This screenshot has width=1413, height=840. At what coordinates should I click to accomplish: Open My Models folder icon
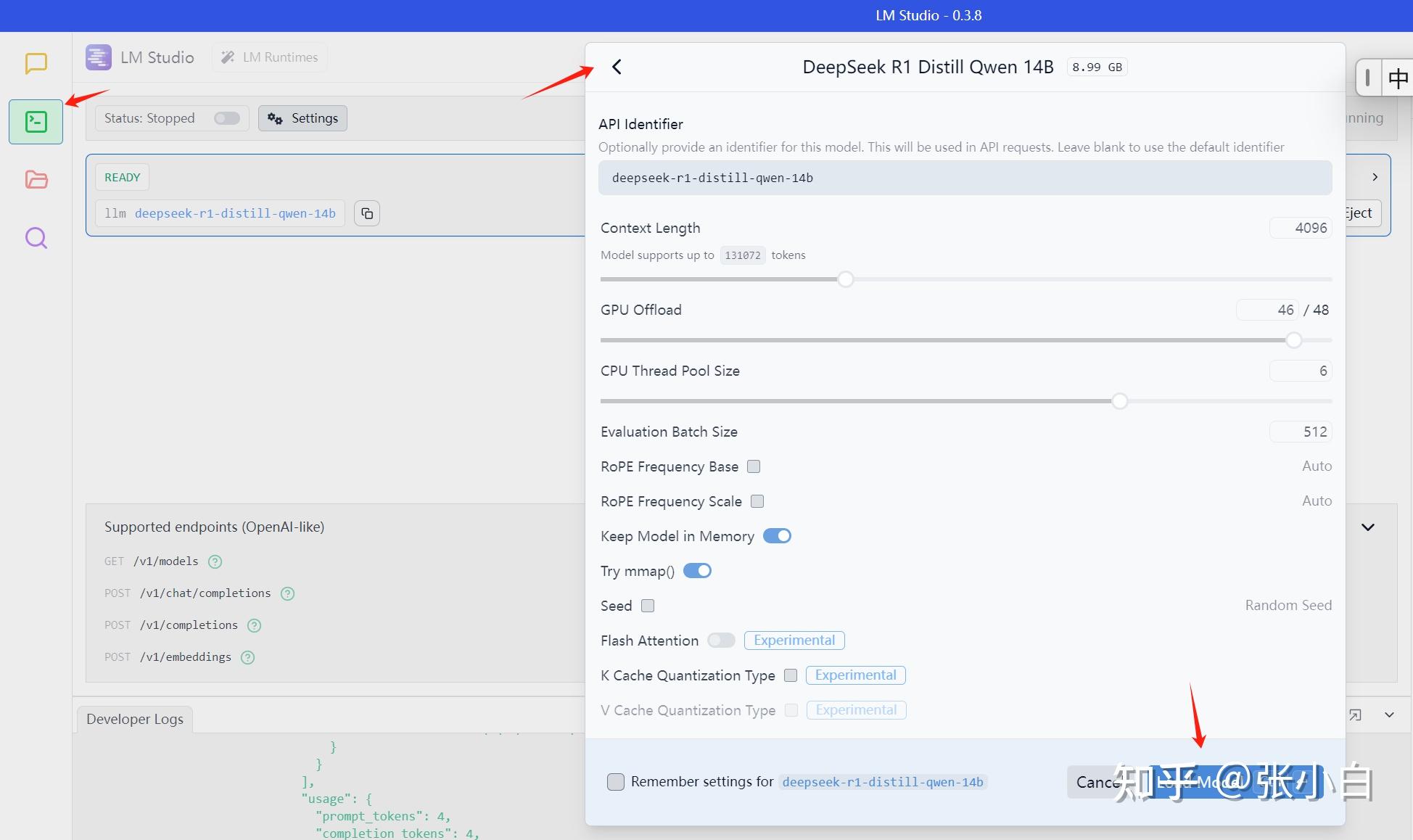(36, 179)
